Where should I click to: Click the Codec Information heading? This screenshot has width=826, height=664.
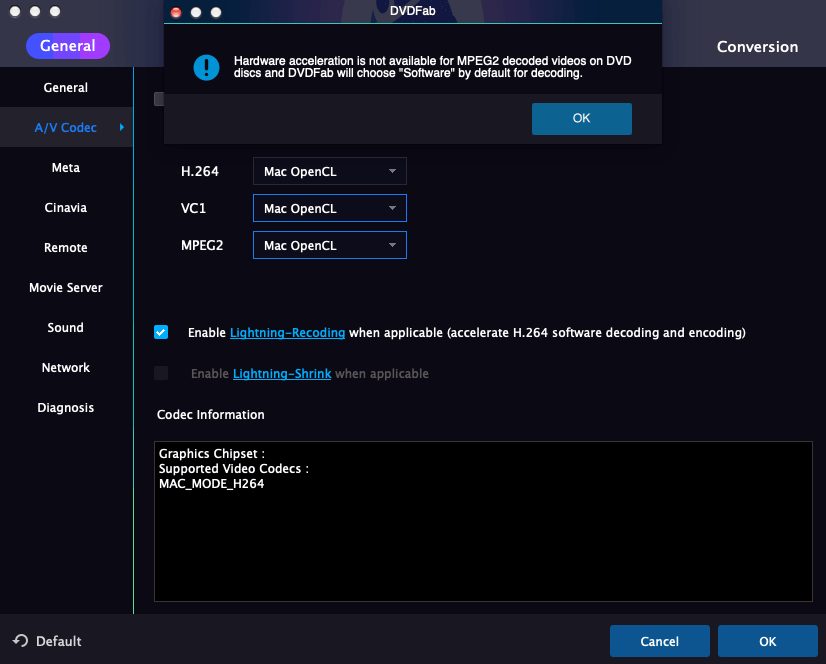click(211, 415)
